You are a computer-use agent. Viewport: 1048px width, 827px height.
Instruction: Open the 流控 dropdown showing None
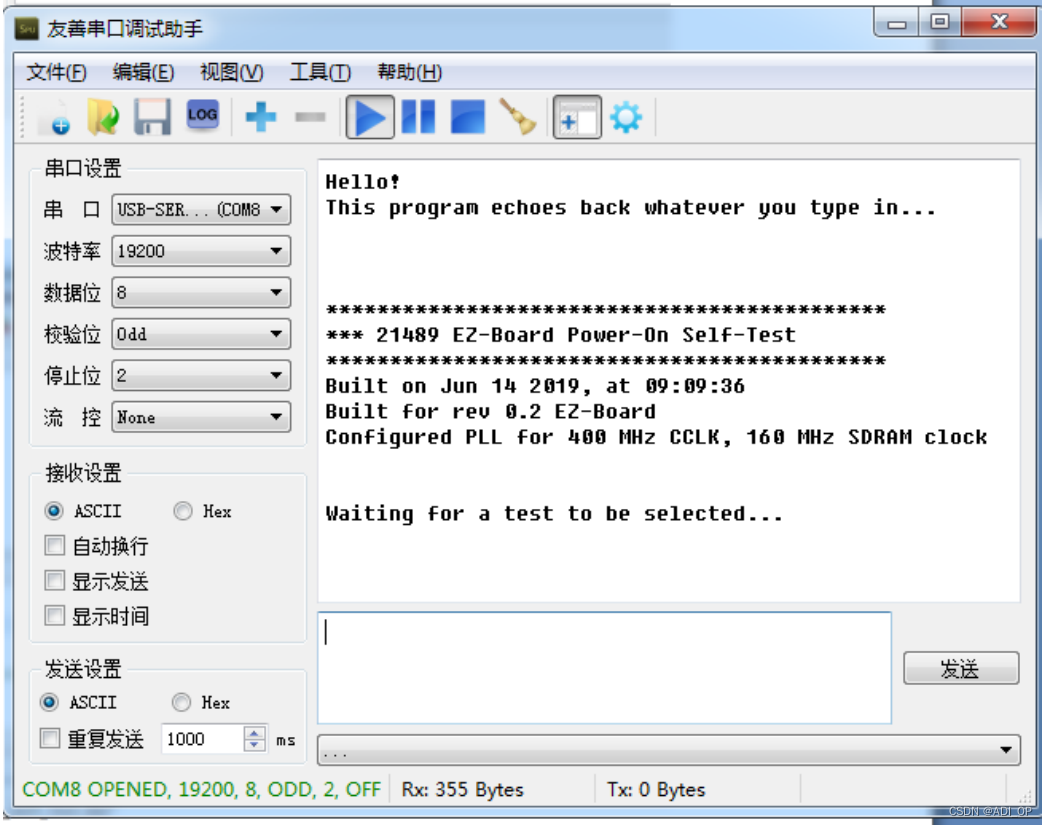(x=201, y=417)
